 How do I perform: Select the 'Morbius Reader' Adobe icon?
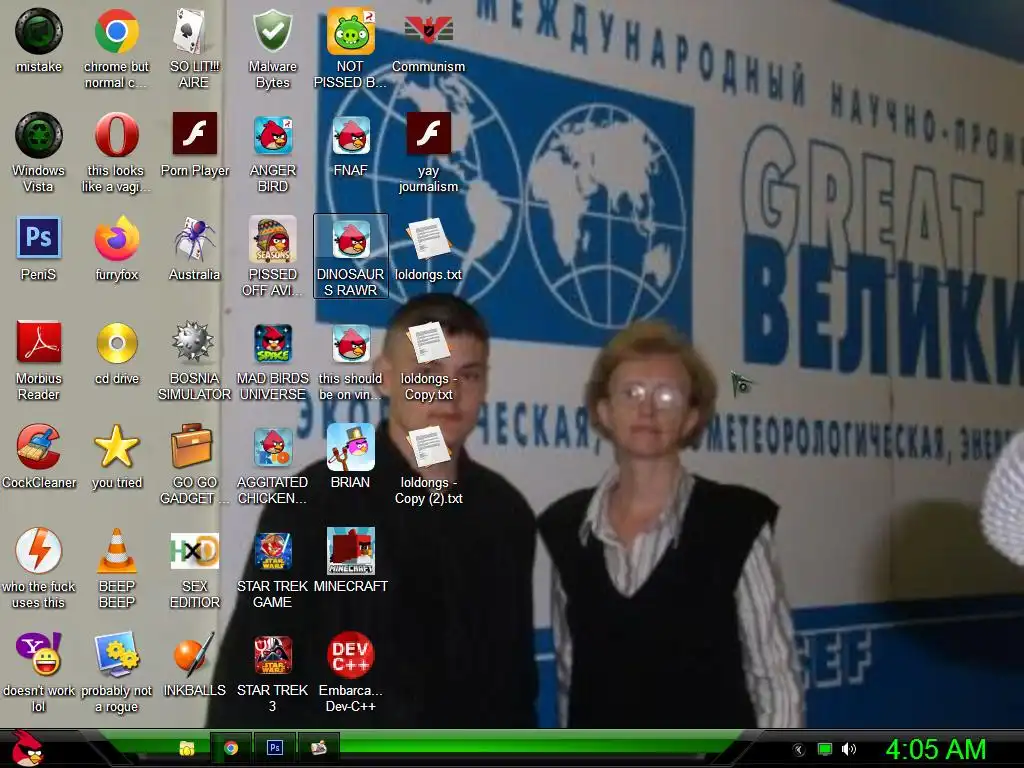[x=39, y=342]
